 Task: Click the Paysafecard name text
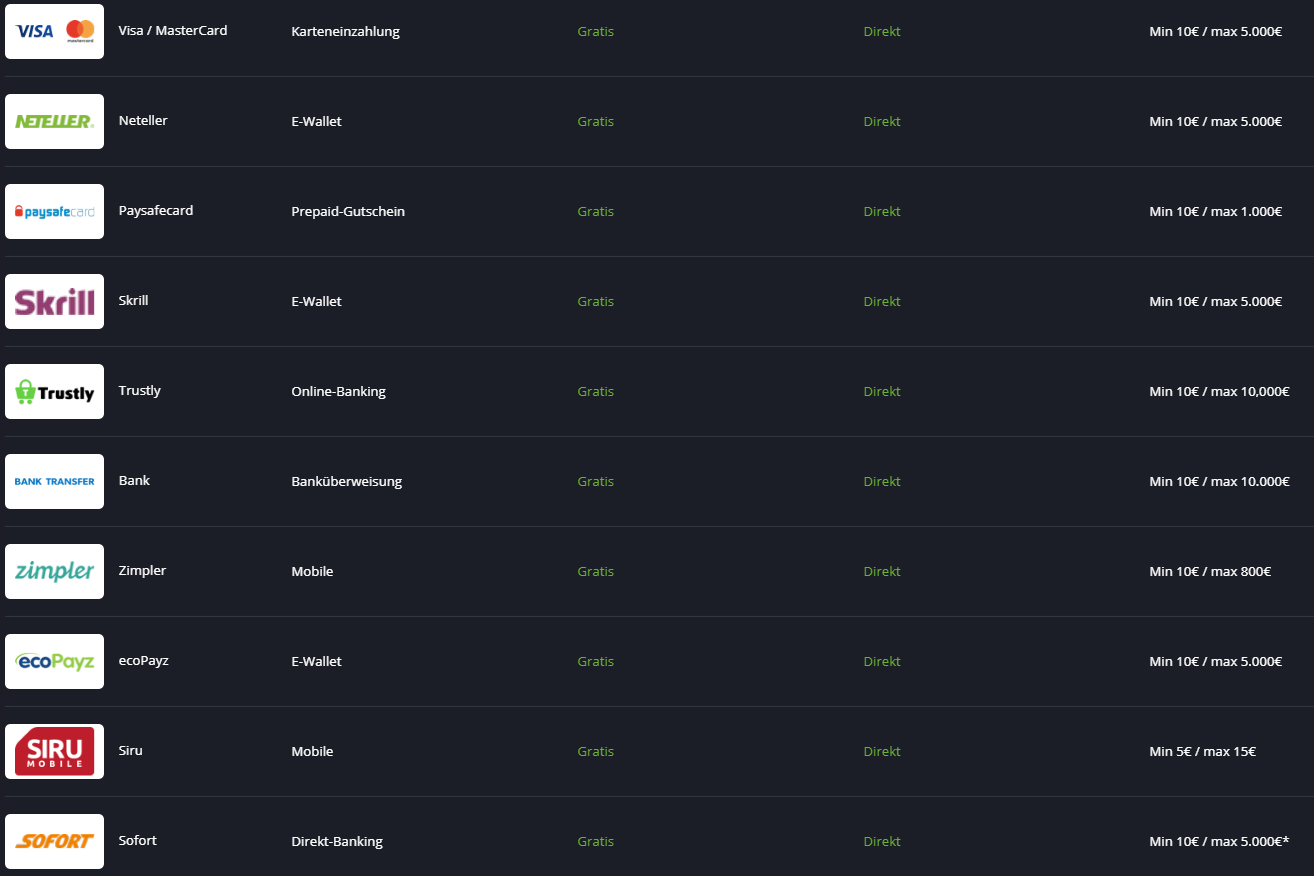[x=156, y=211]
